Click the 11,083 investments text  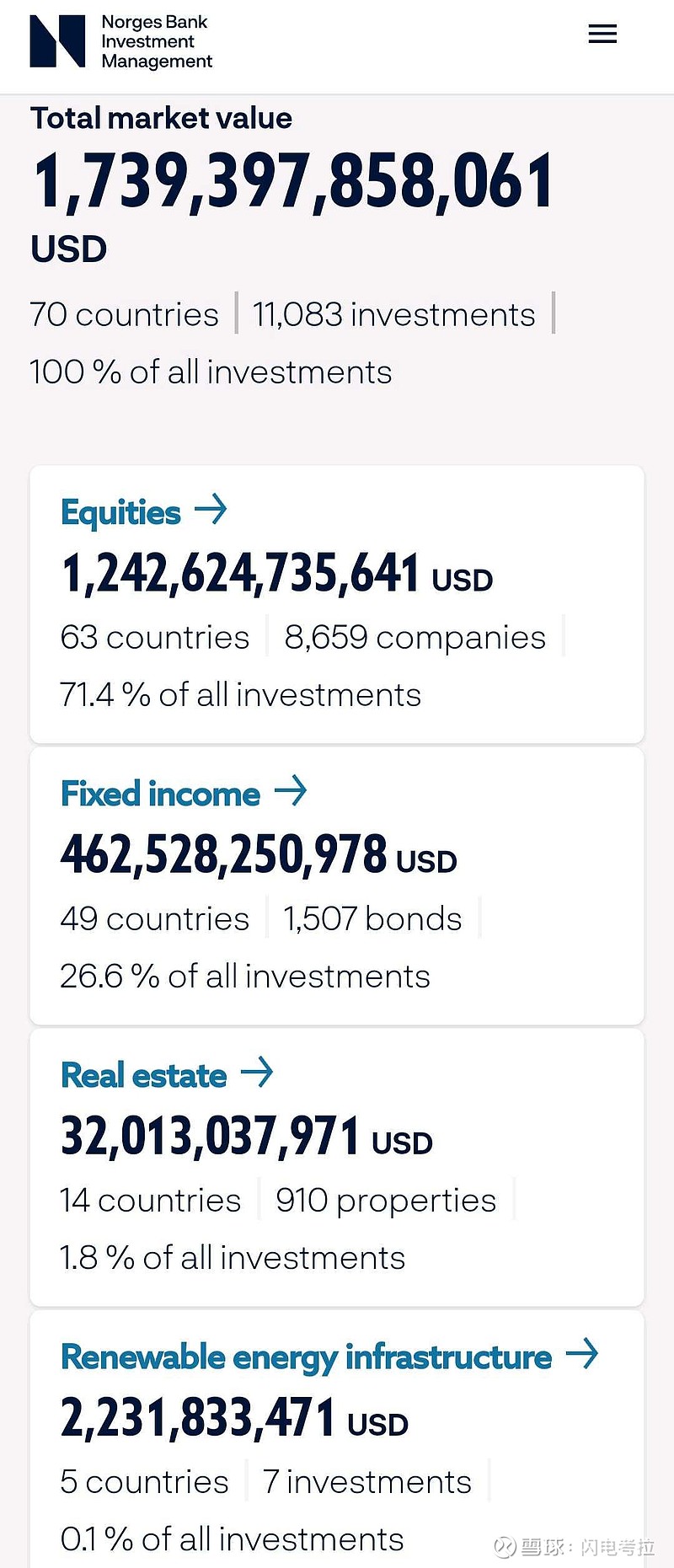(393, 315)
